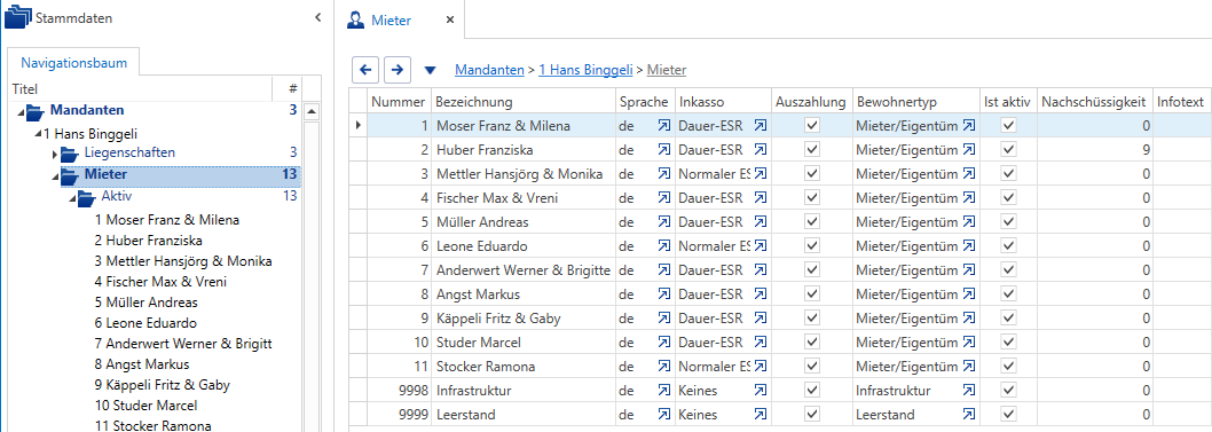The image size is (1212, 432).
Task: Open Inkasso link icon for Müller Andreas
Action: tap(760, 222)
